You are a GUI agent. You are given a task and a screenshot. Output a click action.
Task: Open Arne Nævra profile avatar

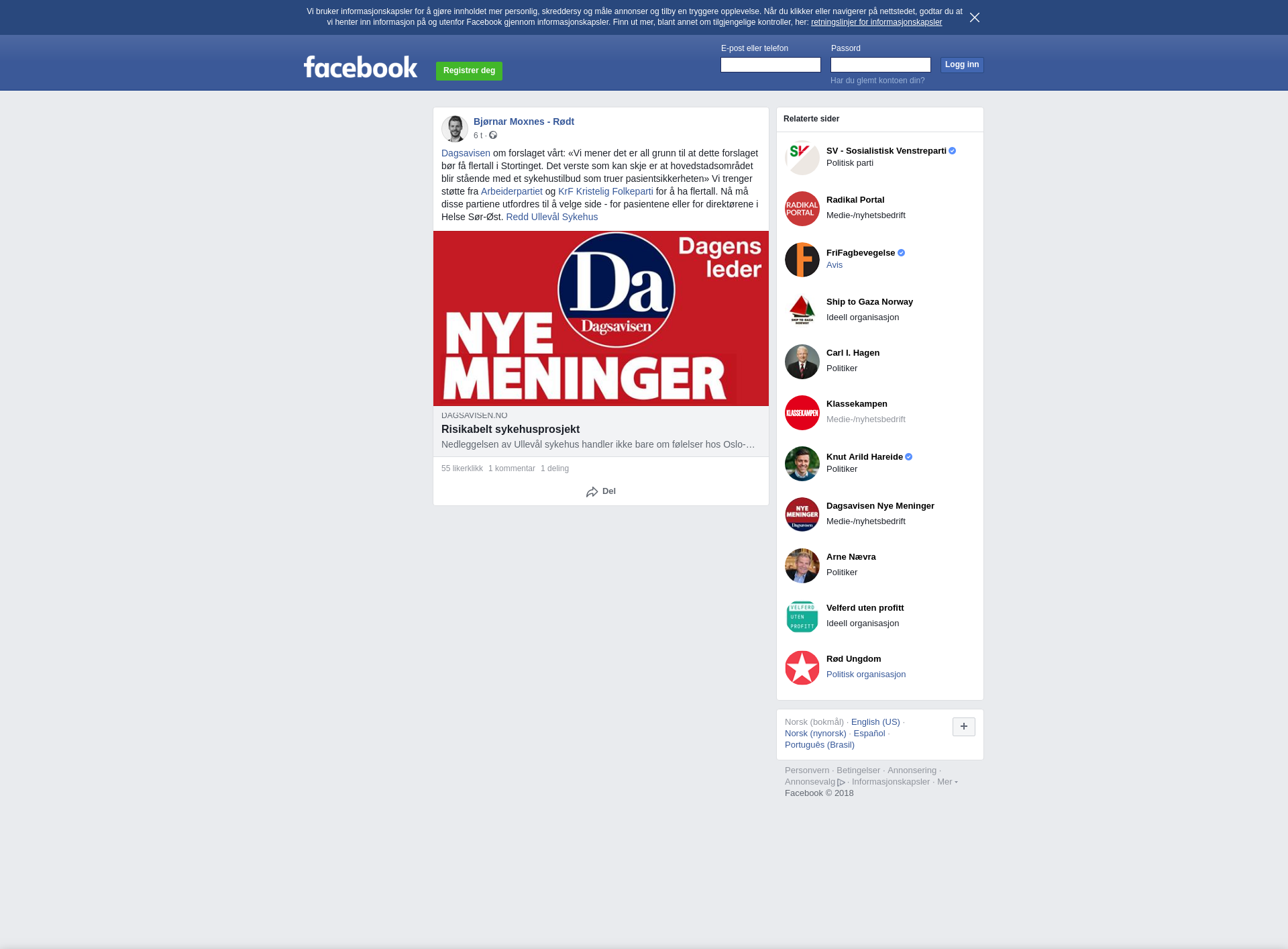tap(802, 566)
